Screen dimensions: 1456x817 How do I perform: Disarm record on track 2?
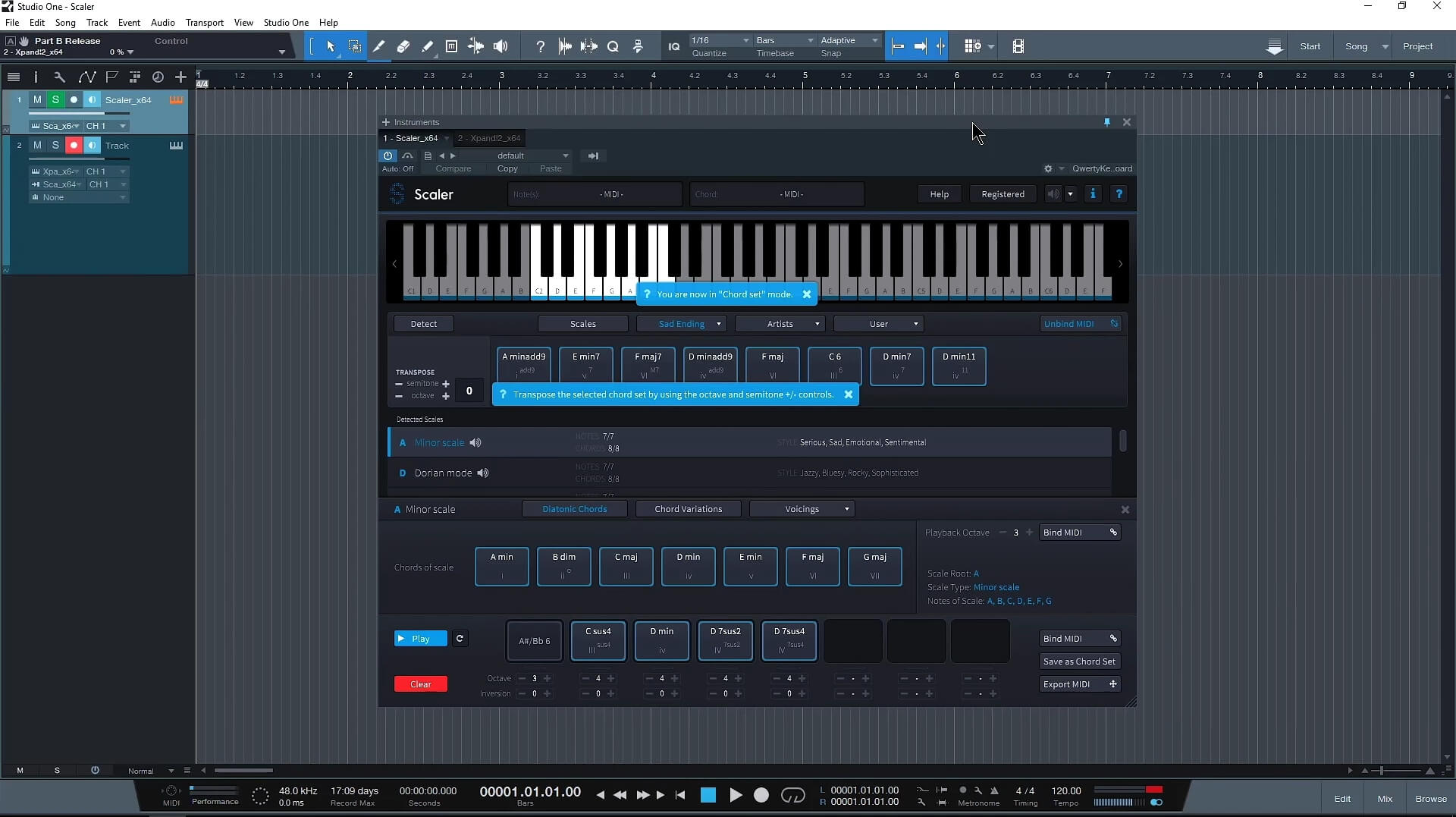pos(74,145)
